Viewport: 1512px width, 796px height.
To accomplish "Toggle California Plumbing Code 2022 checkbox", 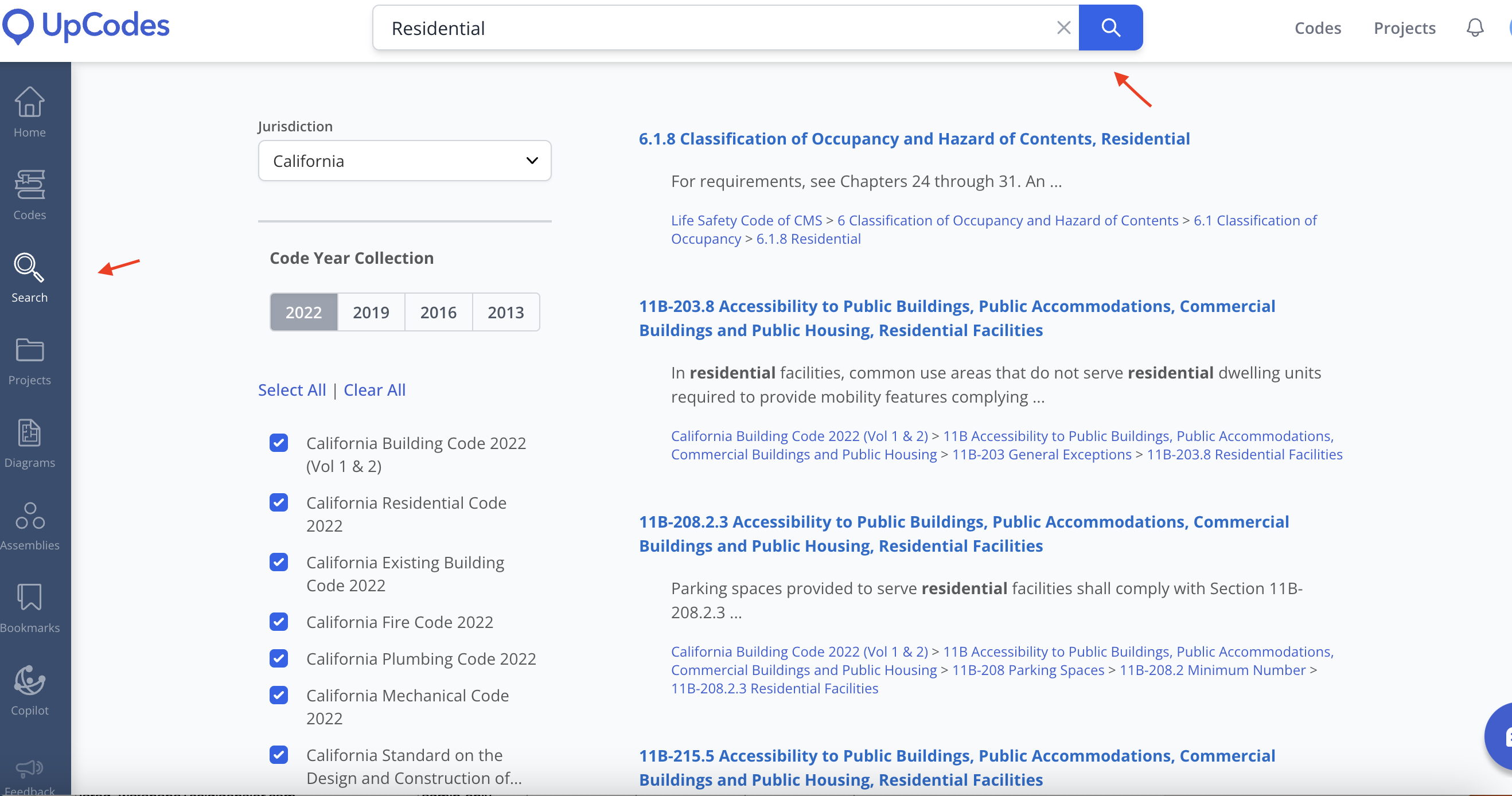I will tap(279, 658).
